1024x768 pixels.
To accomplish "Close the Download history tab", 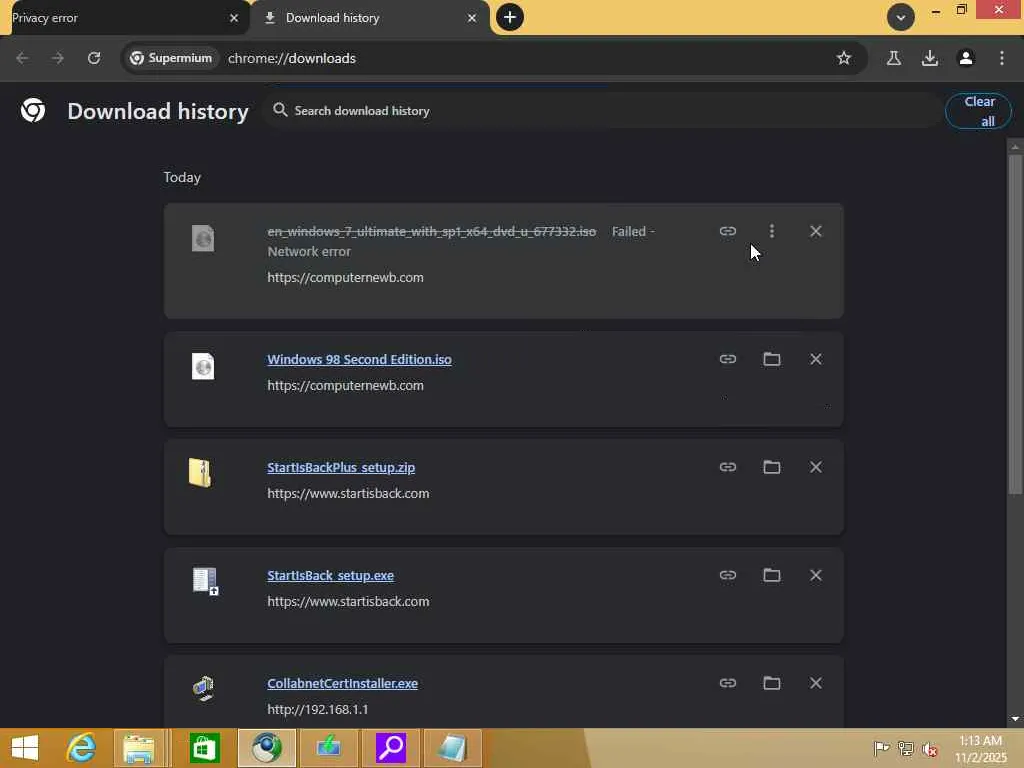I will coord(472,18).
